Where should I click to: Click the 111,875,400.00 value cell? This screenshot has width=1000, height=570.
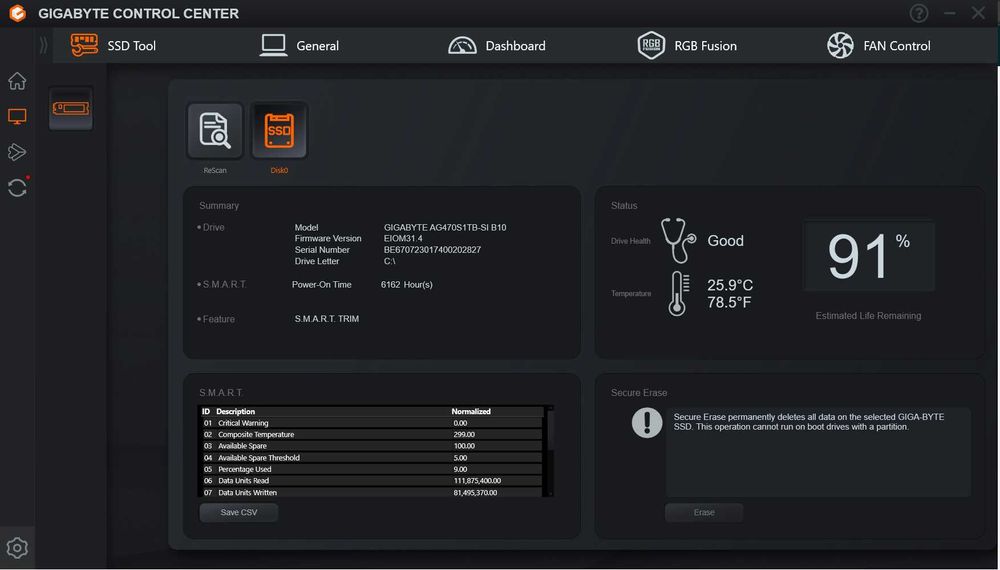[477, 481]
